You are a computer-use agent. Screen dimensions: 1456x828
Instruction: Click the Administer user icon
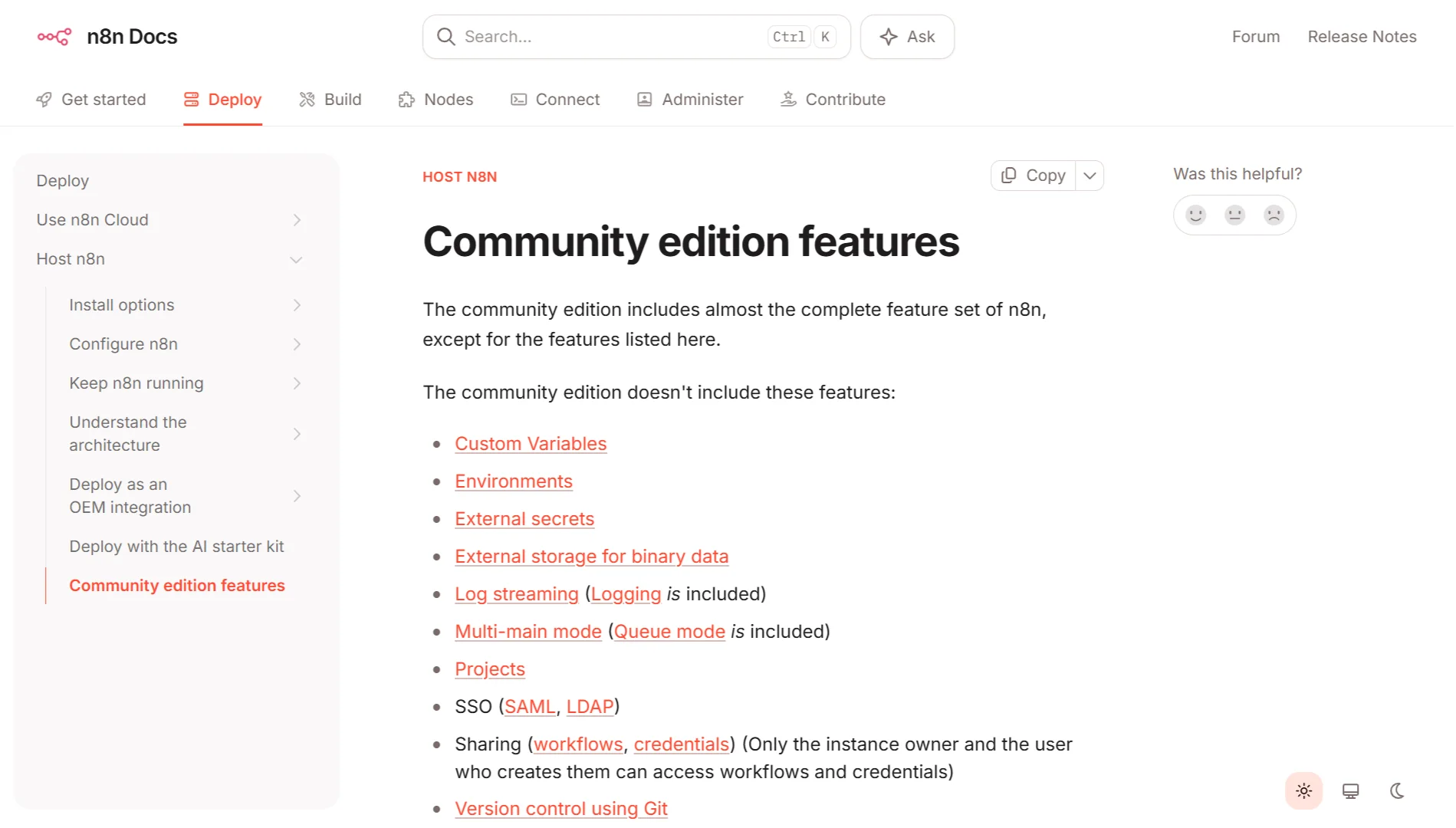click(x=645, y=100)
